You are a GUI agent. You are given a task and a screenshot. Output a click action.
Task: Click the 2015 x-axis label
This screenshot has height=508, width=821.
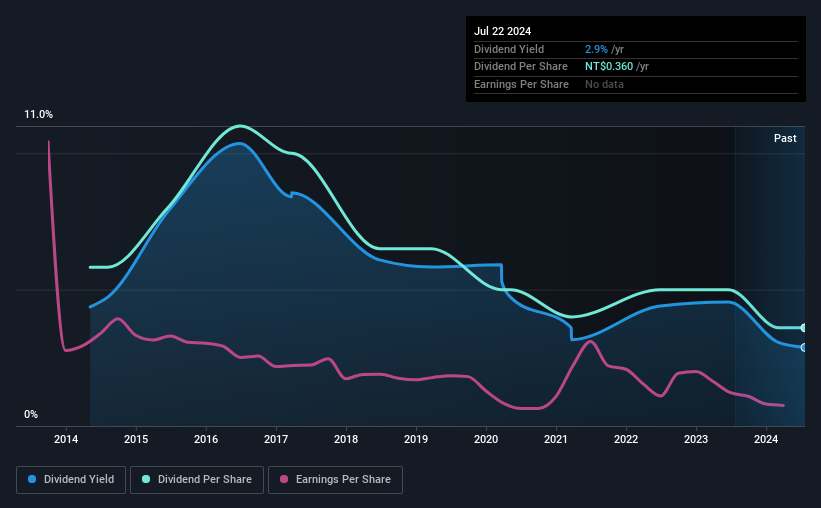(x=136, y=439)
